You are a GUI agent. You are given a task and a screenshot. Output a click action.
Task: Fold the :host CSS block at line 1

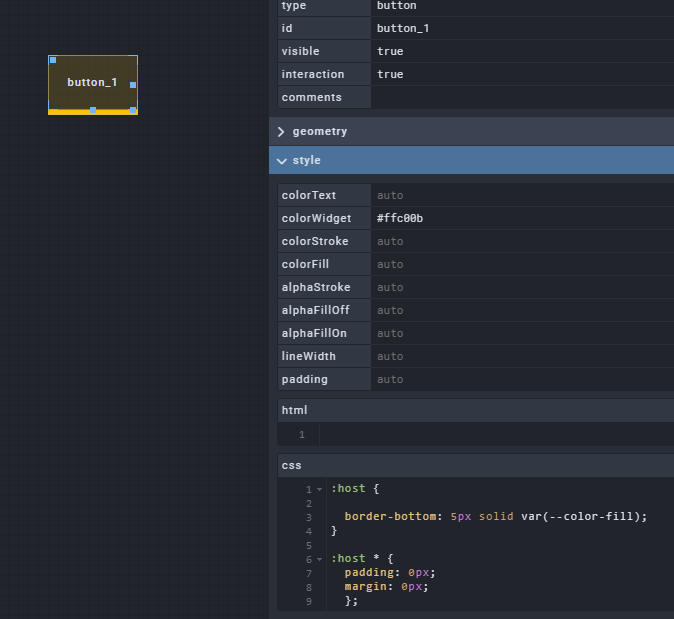(x=320, y=489)
